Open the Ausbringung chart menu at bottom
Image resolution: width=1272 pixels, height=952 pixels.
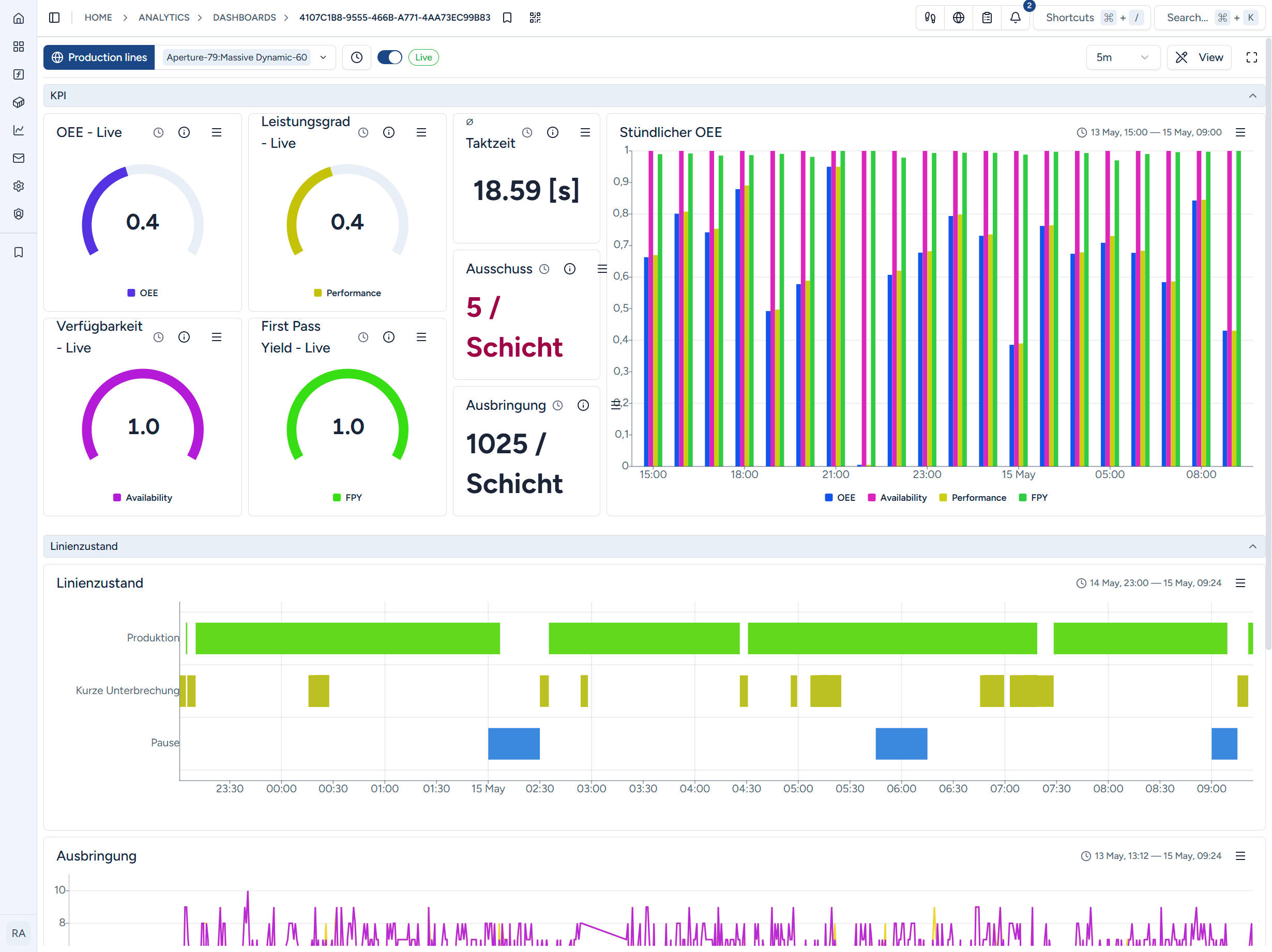pyautogui.click(x=1240, y=856)
